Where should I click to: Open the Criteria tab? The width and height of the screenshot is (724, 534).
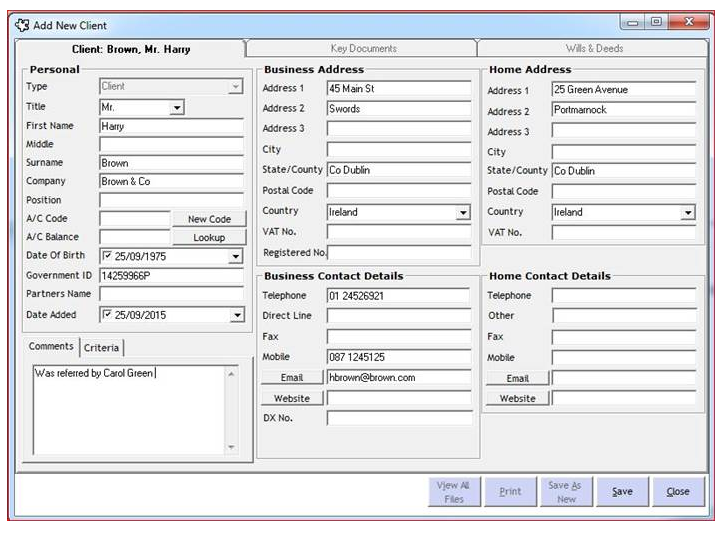(101, 348)
